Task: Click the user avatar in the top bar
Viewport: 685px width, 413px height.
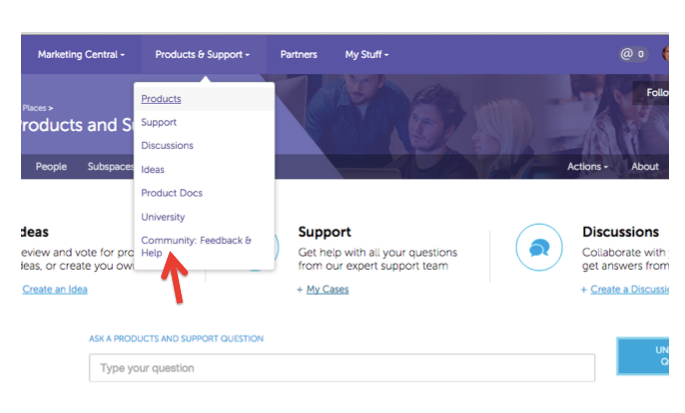Action: [x=665, y=54]
